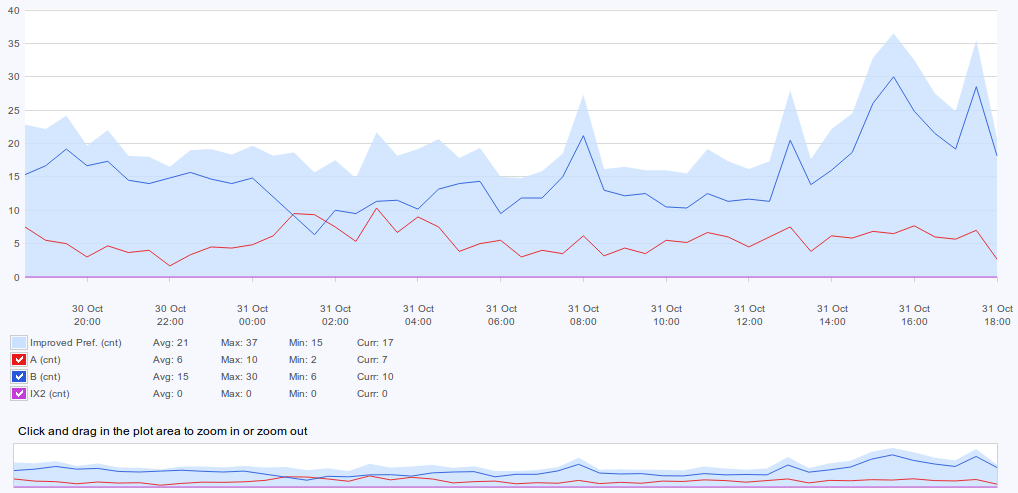Click the '31 Oct 06:00' axis label
Screen dimensions: 1018x493
click(x=501, y=315)
